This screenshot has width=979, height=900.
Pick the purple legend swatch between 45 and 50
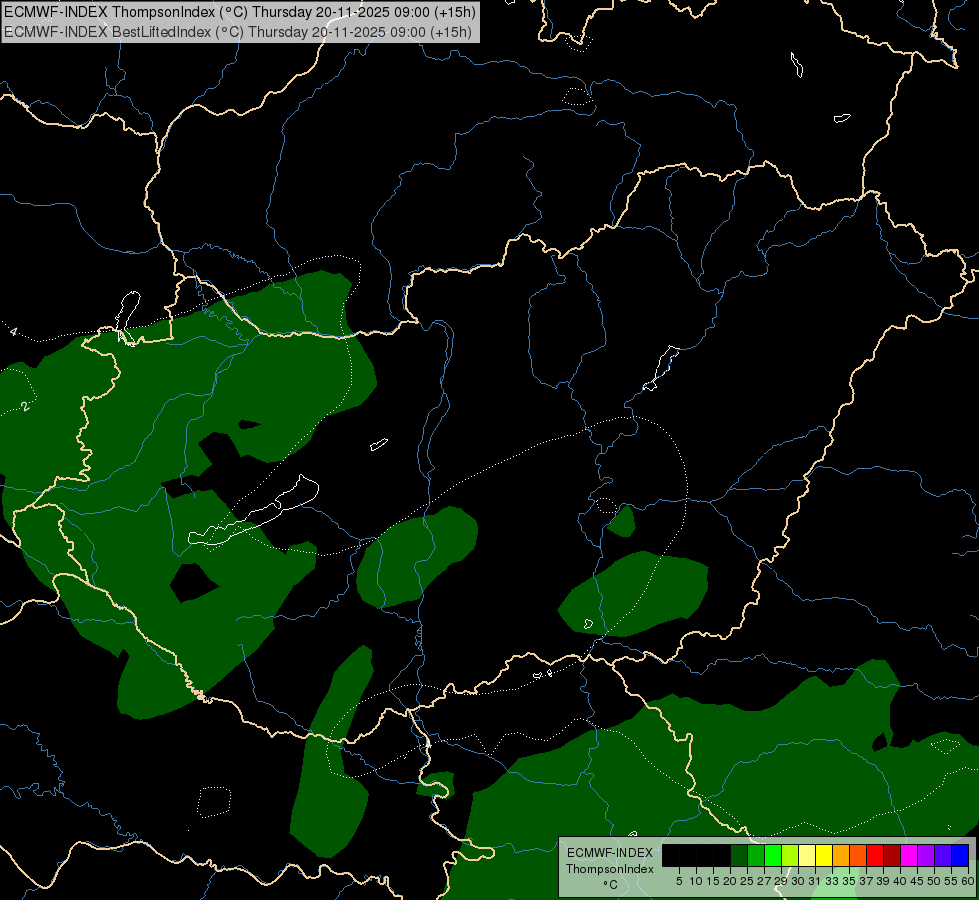click(x=926, y=855)
